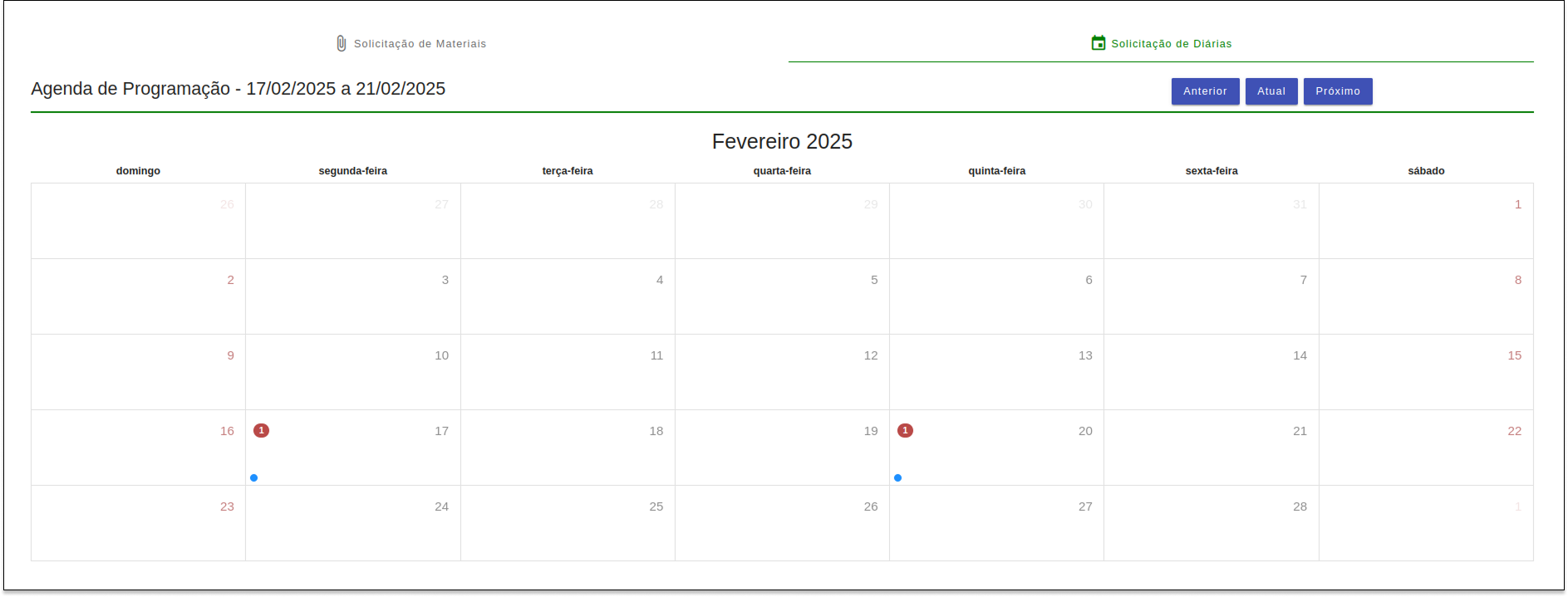
Task: Click the paperclip icon for Solicitação de Materiais
Action: tap(341, 43)
